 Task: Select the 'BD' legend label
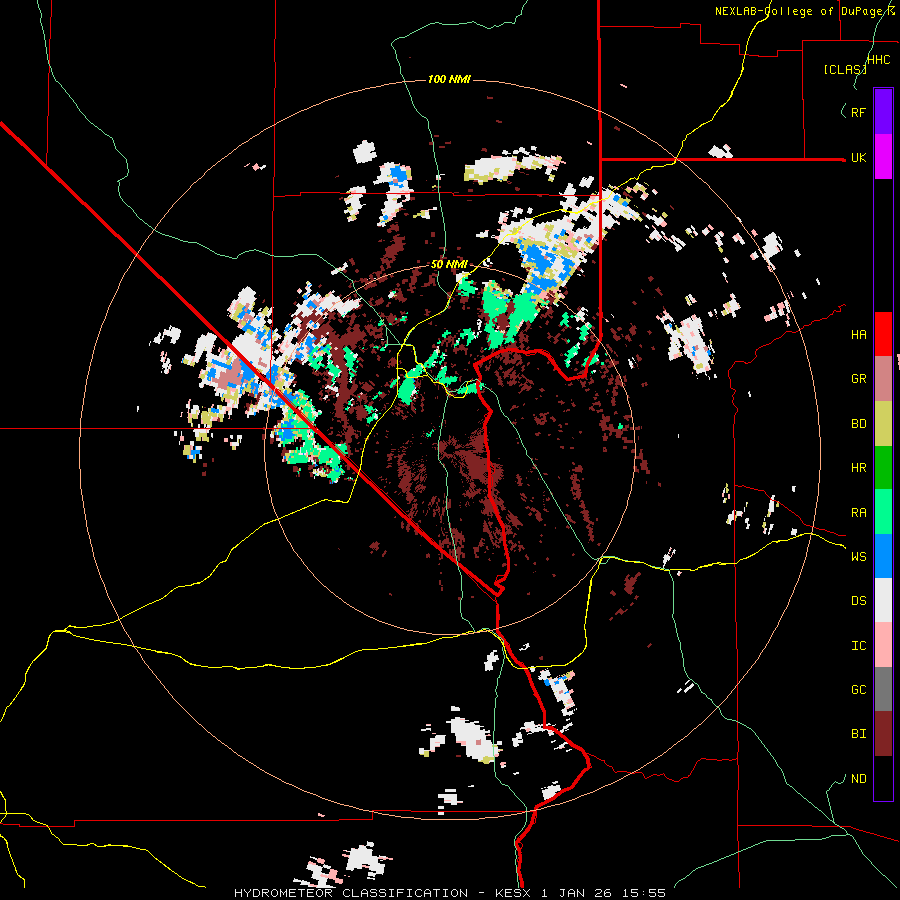coord(858,424)
